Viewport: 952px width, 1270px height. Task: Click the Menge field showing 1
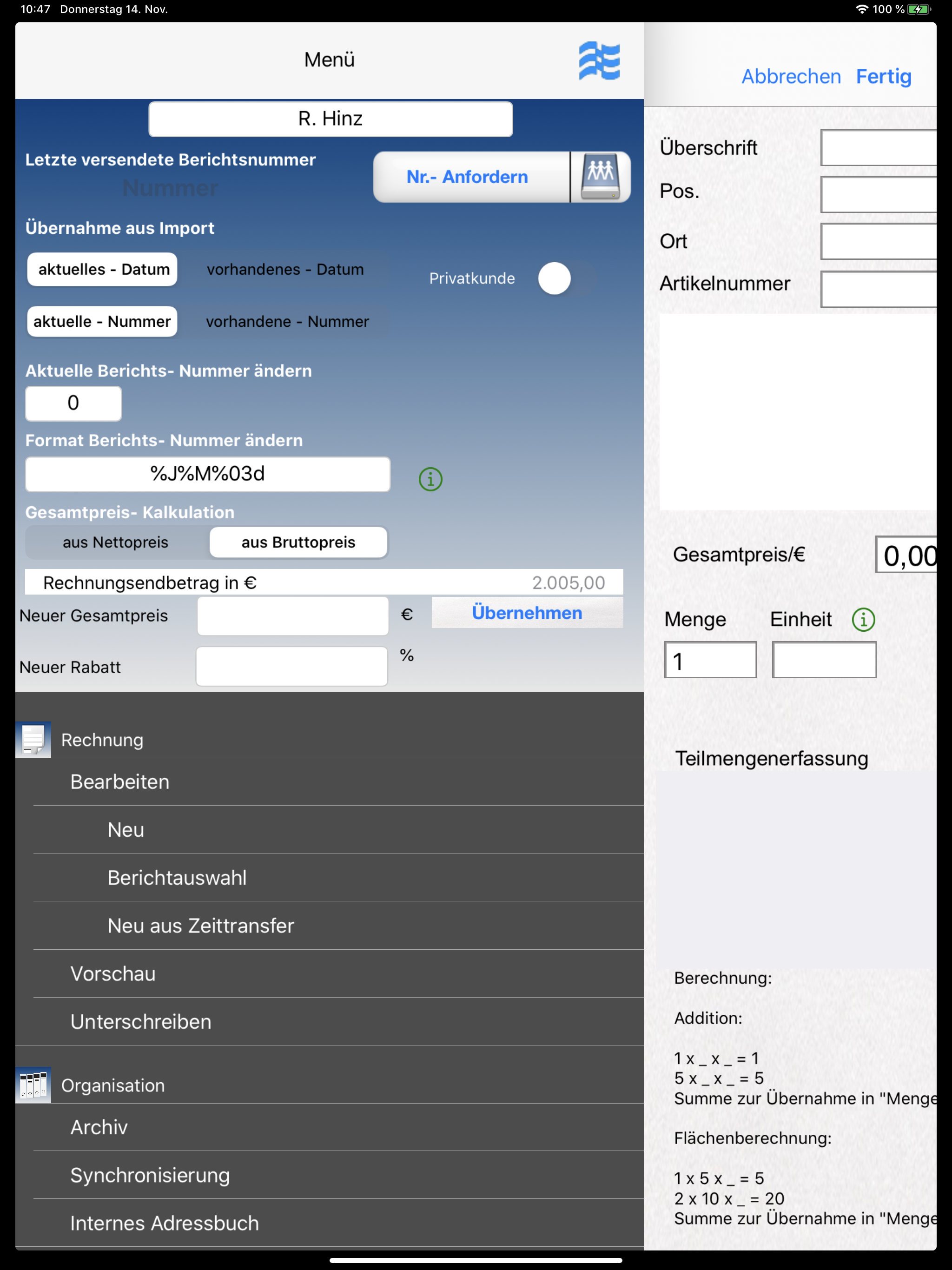click(x=710, y=660)
